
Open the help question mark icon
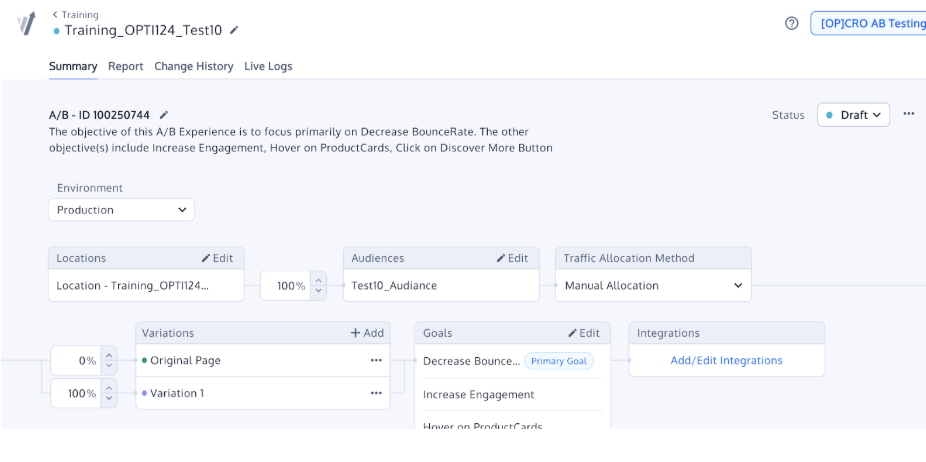point(792,23)
